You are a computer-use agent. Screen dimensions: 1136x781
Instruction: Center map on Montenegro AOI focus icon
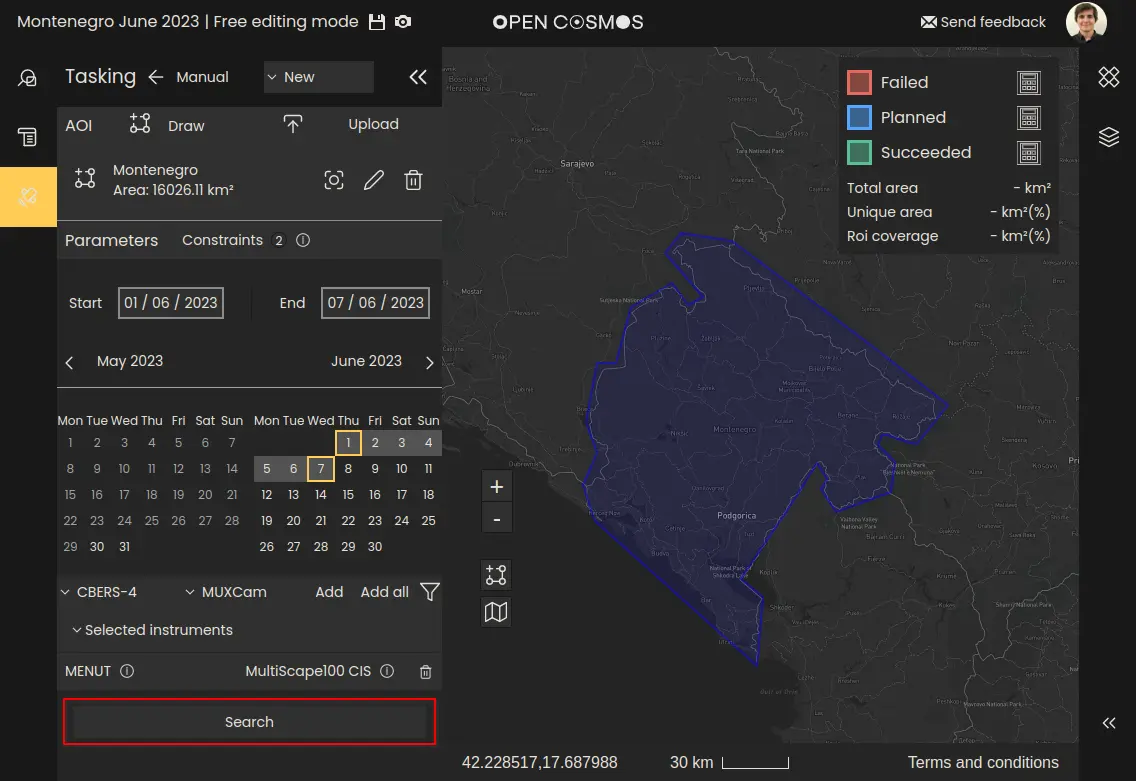pyautogui.click(x=334, y=180)
